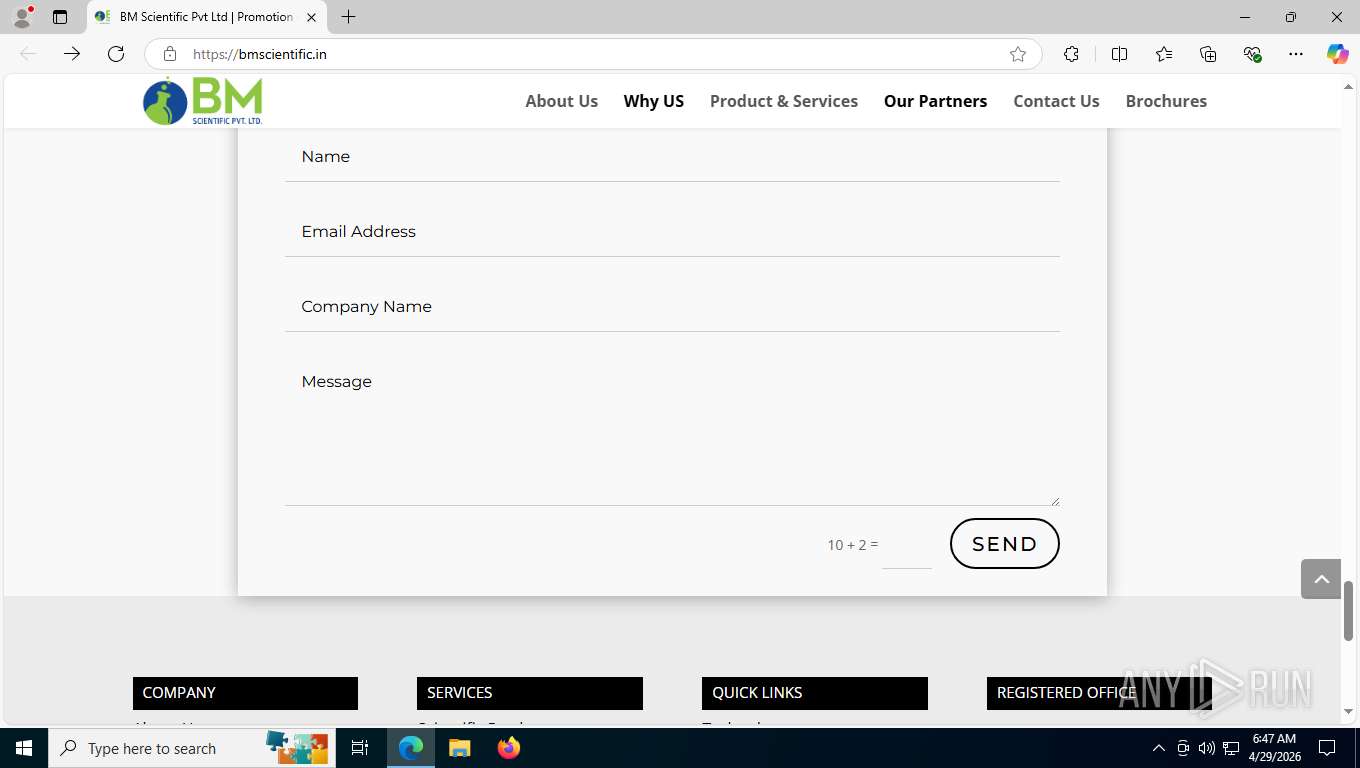Go to Contact Us page
Screen dimensions: 1360x768
pos(1056,101)
